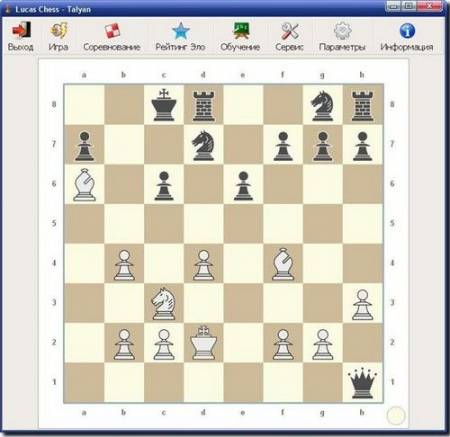Viewport: 450px width, 437px height.
Task: Select the black rook on h8
Action: 362,105
